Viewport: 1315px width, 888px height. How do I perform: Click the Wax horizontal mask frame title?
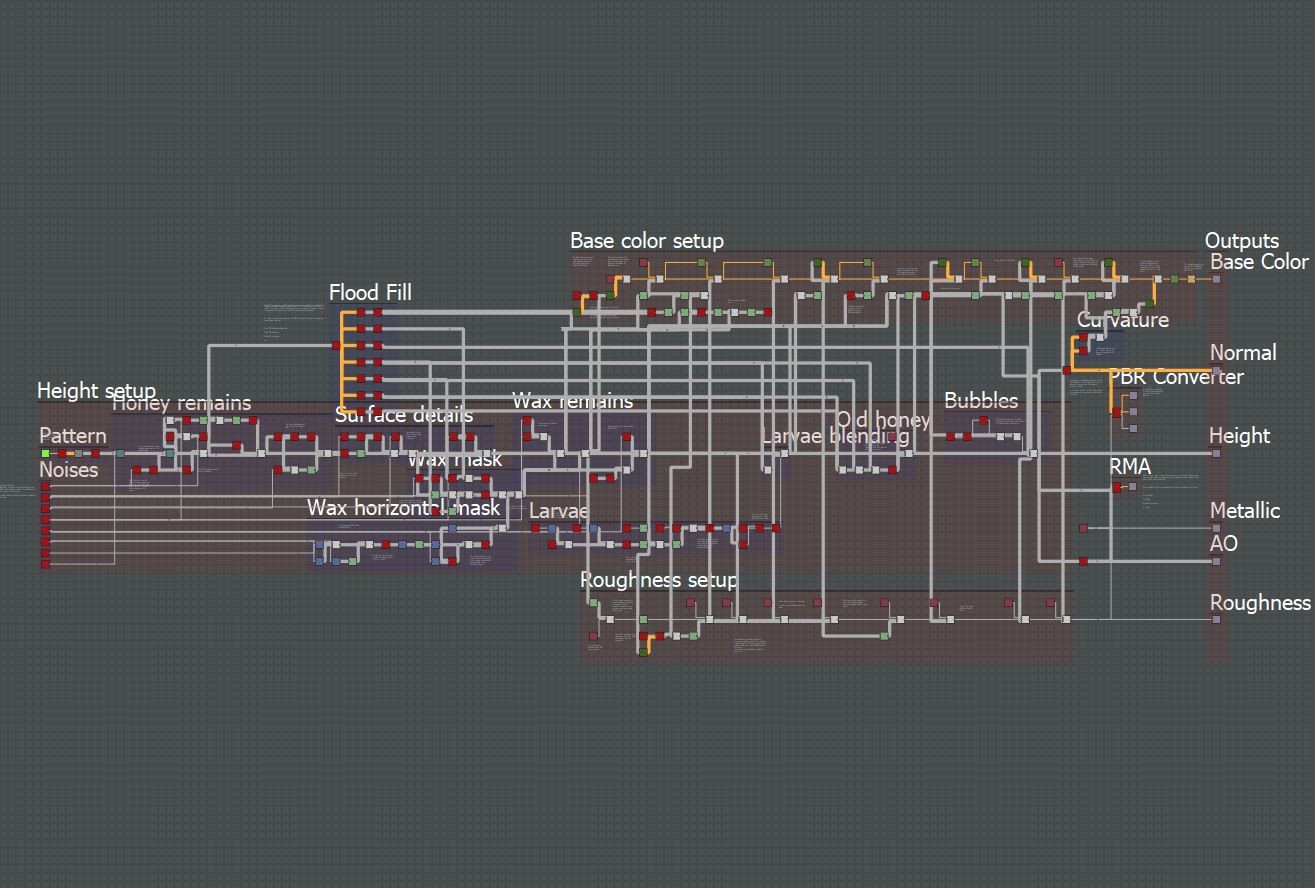point(403,508)
